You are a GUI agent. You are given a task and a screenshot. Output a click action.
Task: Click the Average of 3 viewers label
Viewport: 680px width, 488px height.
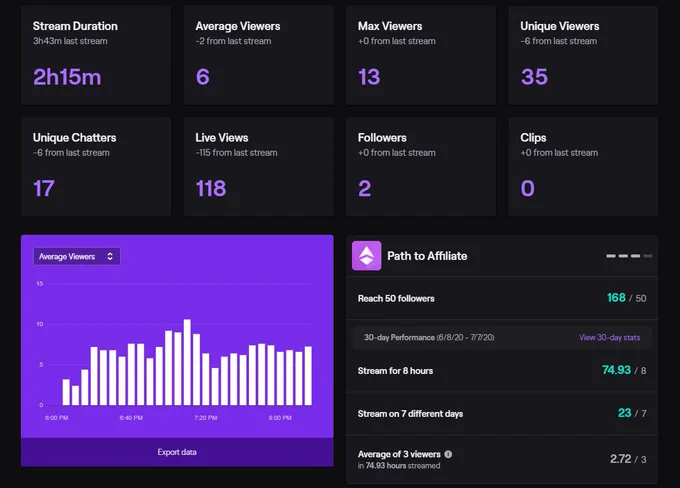coord(399,454)
